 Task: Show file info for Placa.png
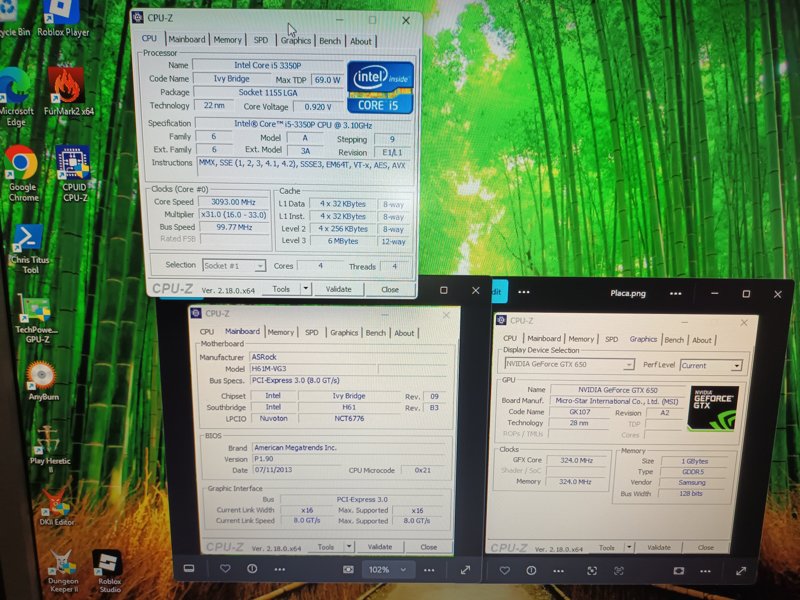coord(531,570)
